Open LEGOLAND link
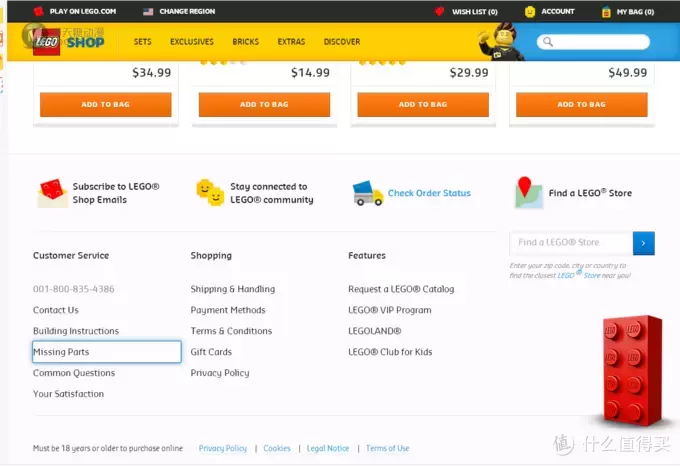Viewport: 680px width, 466px height. [x=375, y=331]
